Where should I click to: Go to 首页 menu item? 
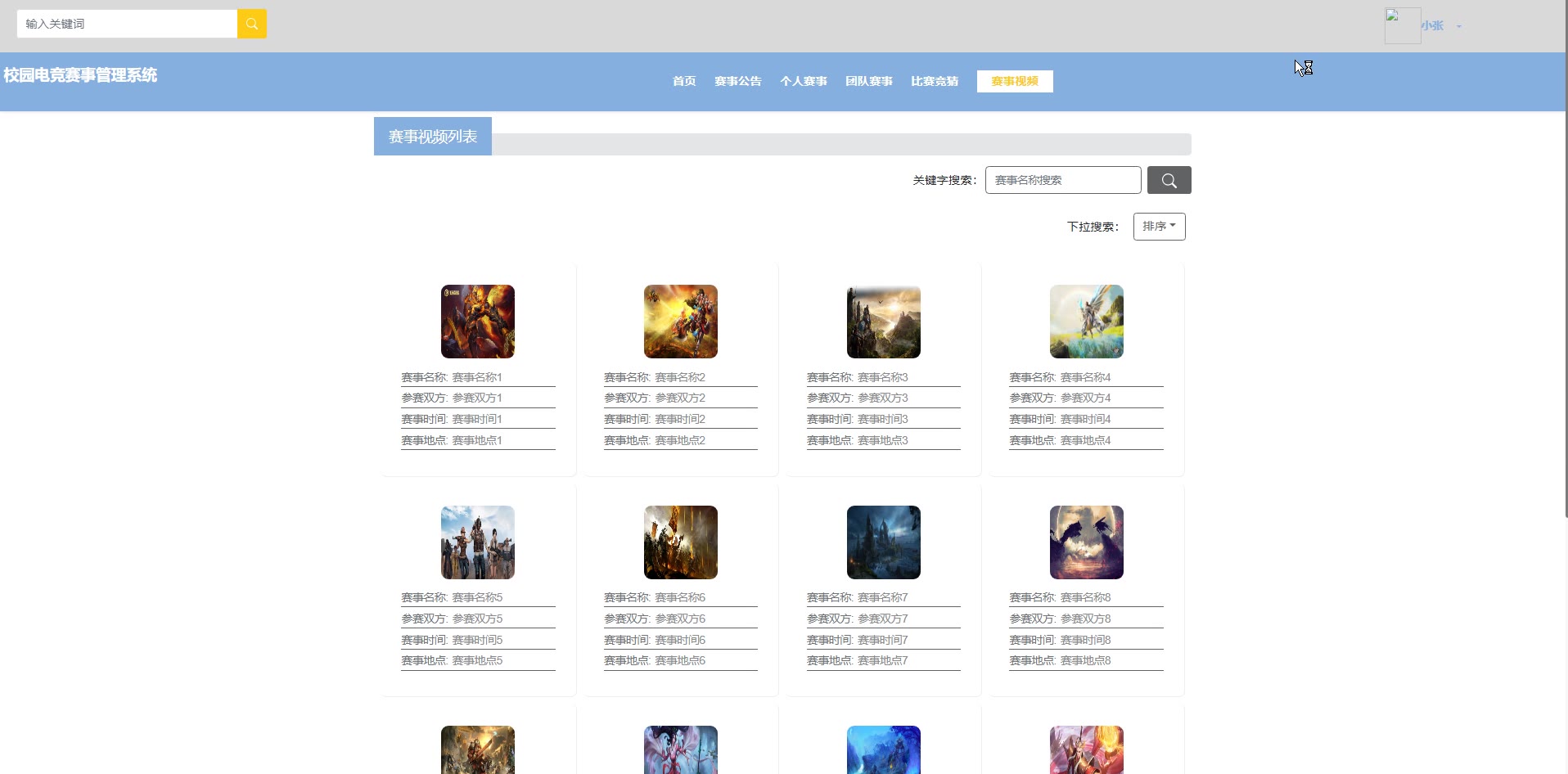click(684, 81)
